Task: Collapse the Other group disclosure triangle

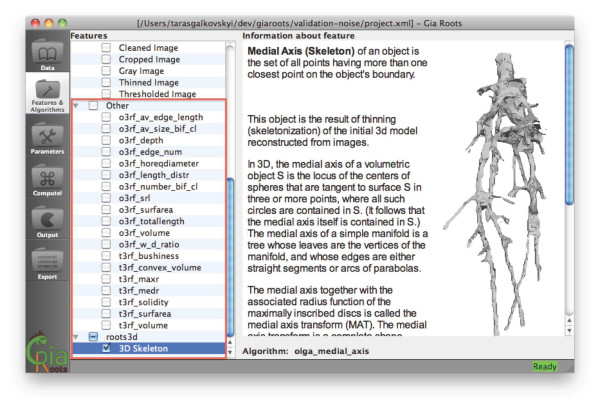Action: point(76,105)
